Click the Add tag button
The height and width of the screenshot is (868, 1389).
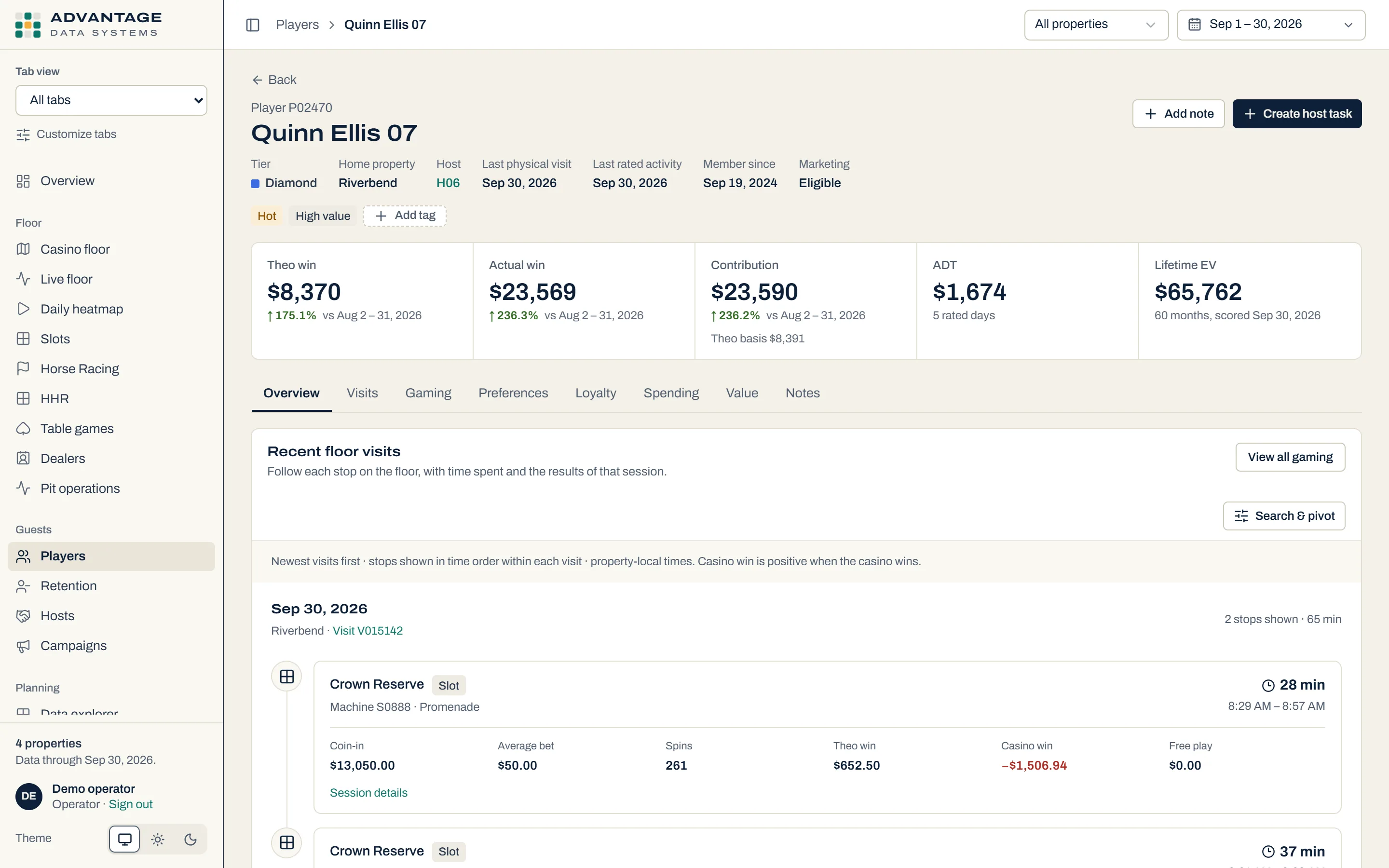[x=405, y=216]
